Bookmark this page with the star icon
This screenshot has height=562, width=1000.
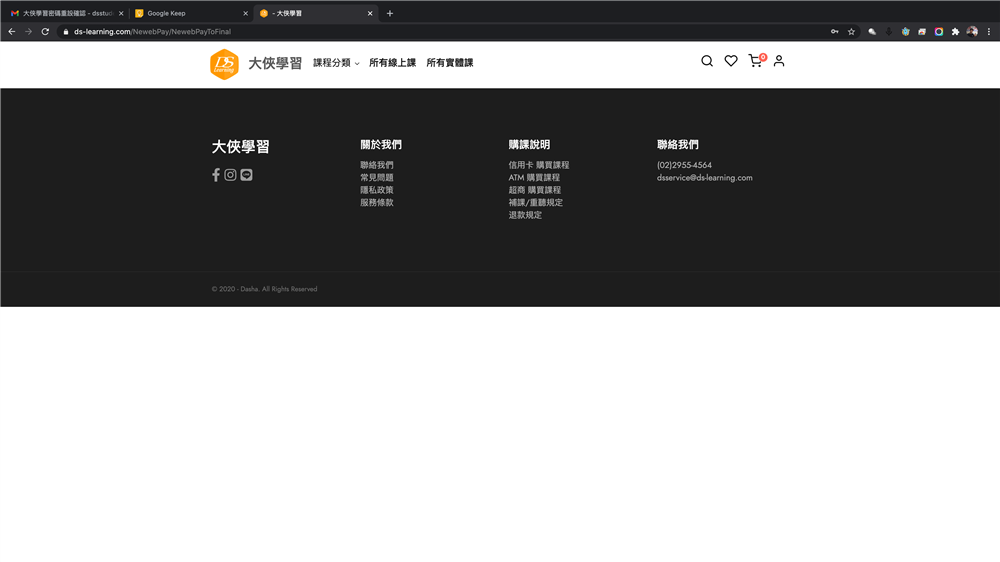(x=851, y=32)
